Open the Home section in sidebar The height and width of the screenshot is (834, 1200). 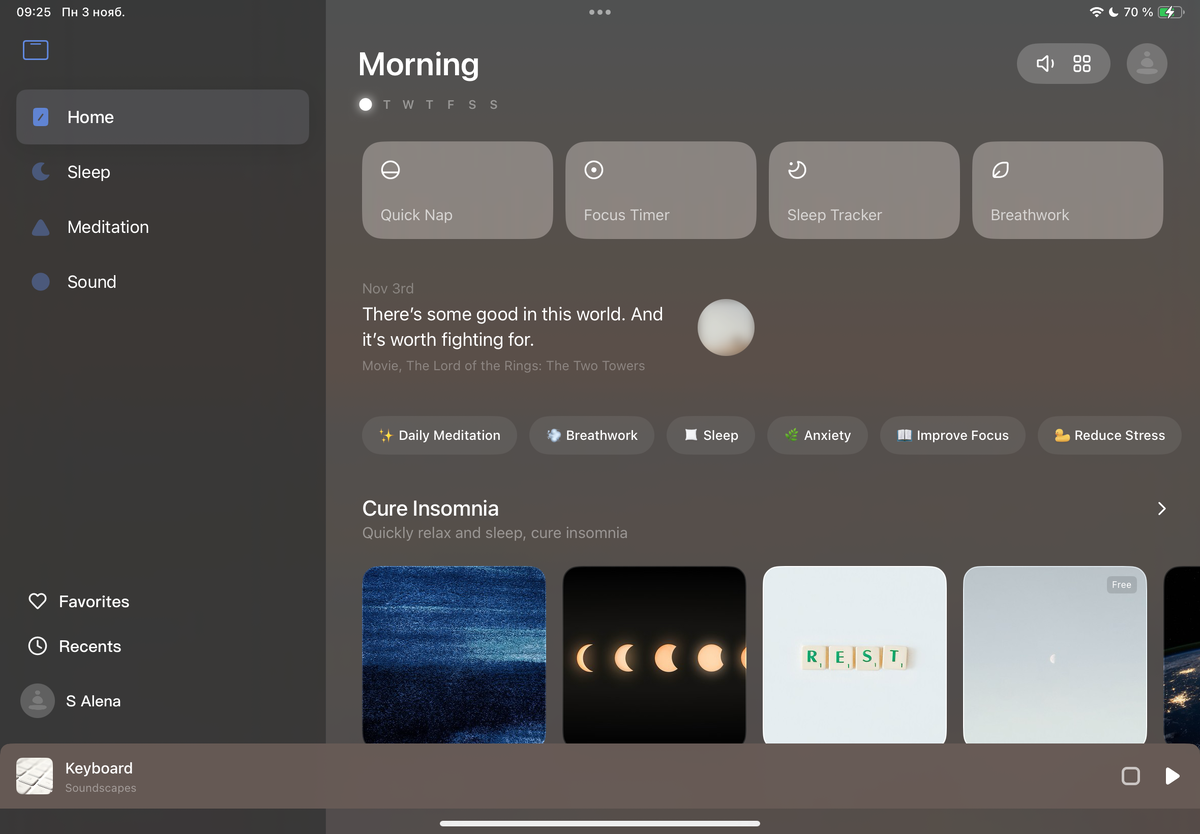pyautogui.click(x=162, y=117)
